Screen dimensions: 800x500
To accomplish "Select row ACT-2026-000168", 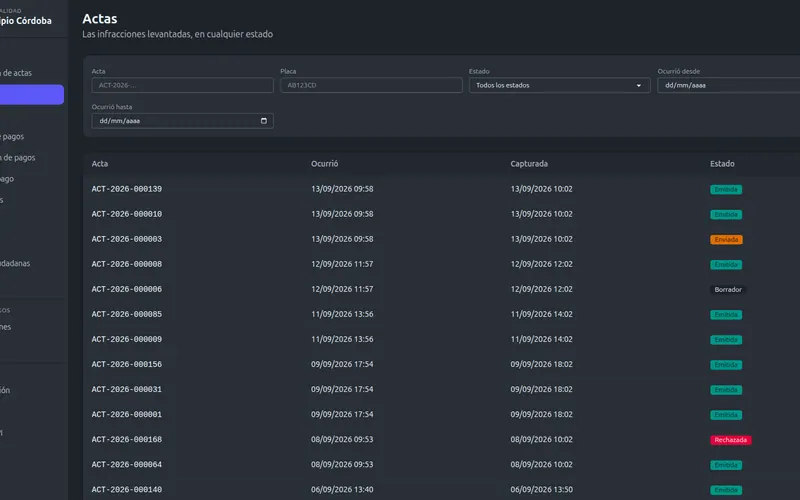I will coord(441,439).
